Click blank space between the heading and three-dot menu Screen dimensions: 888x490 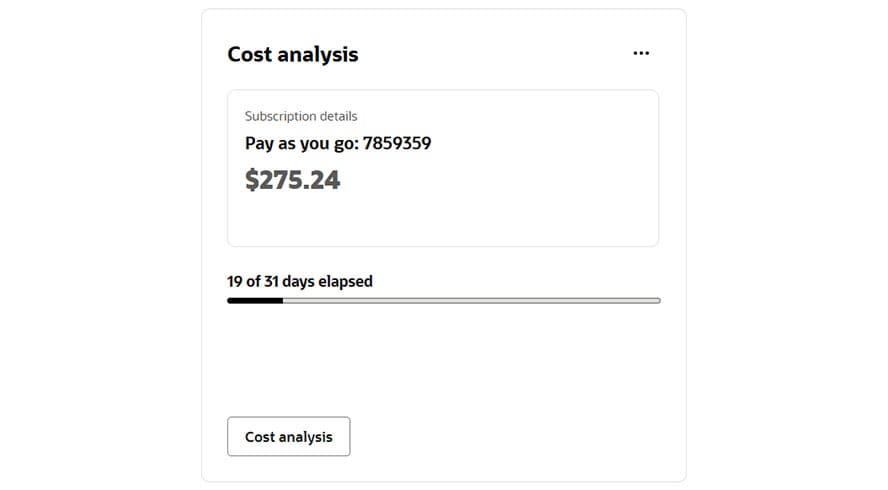click(x=490, y=54)
